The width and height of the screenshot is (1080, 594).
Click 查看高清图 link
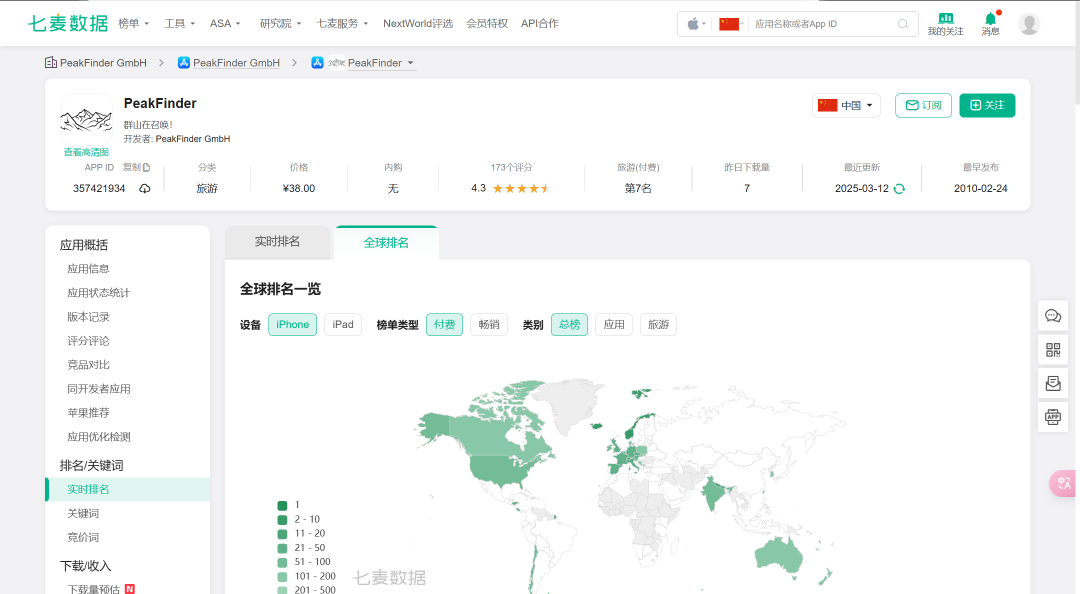pyautogui.click(x=86, y=152)
